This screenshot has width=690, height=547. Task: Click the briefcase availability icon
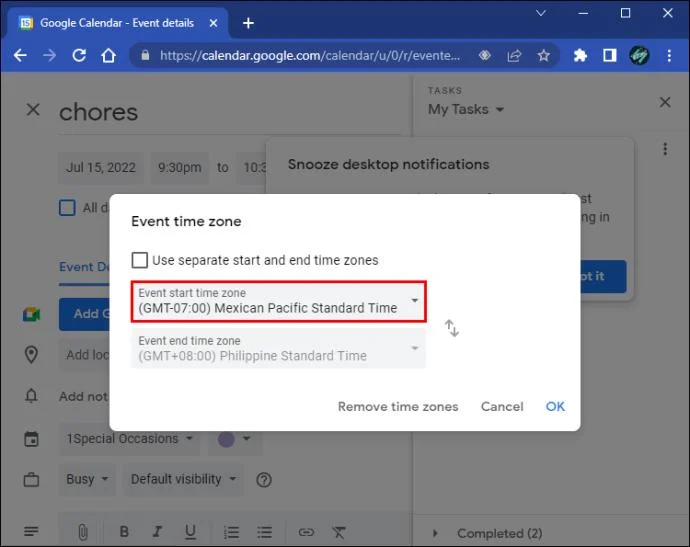pyautogui.click(x=31, y=479)
